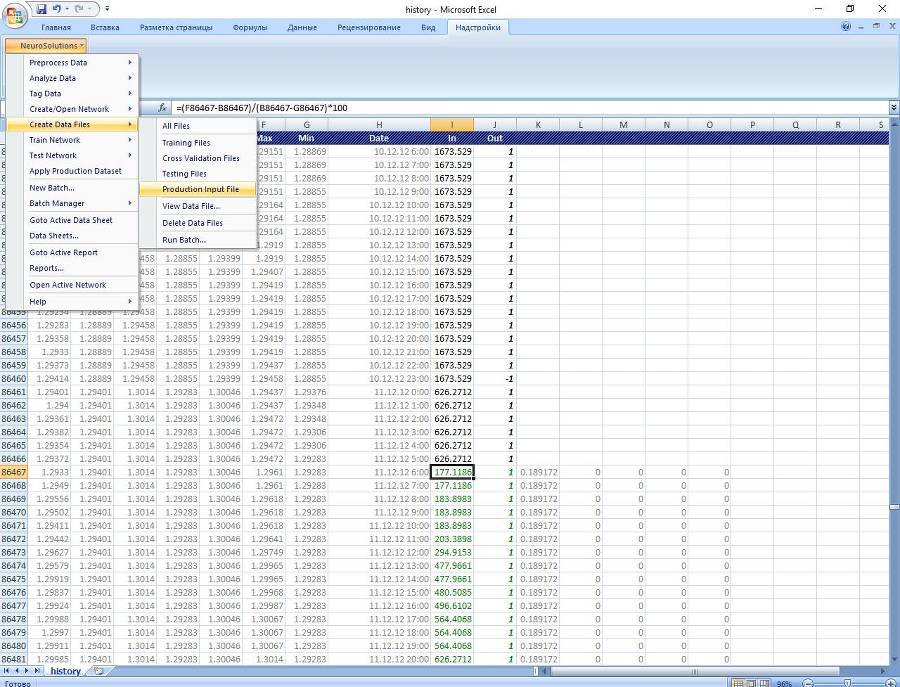Open the undo history dropdown arrow

click(x=67, y=9)
